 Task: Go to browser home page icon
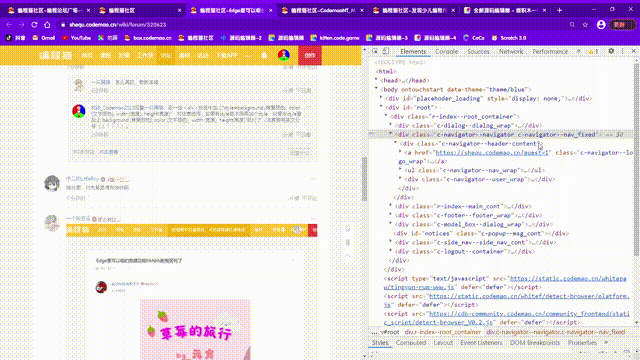47,24
